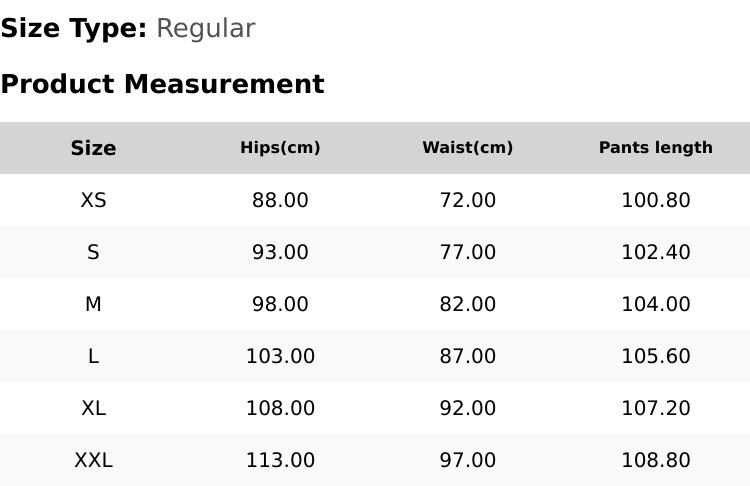750x486 pixels.
Task: Select the Regular size type value
Action: click(x=205, y=29)
